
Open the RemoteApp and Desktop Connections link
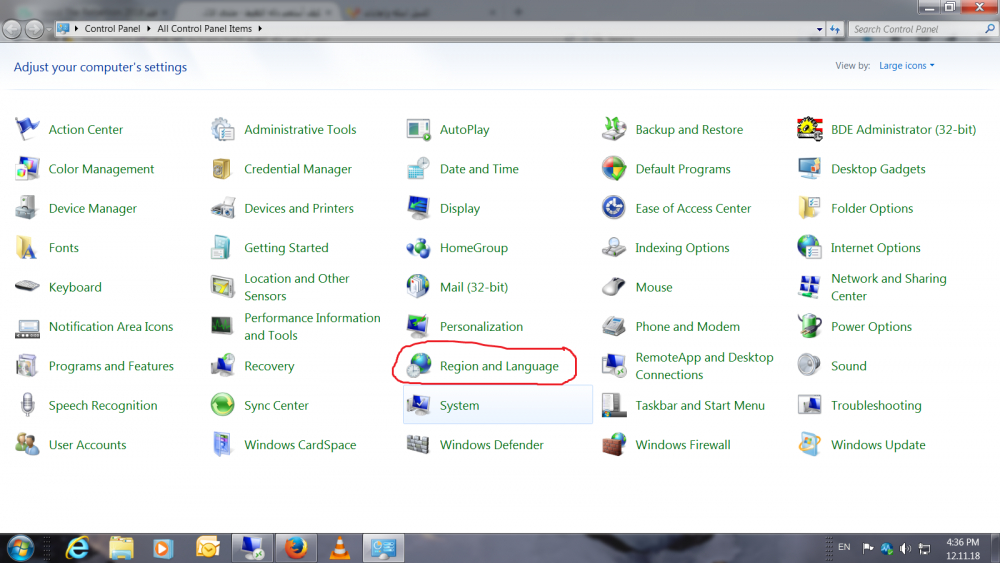(x=704, y=366)
